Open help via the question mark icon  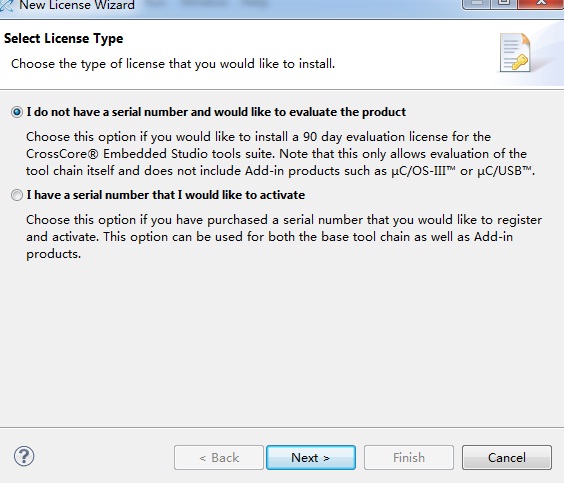(x=24, y=457)
